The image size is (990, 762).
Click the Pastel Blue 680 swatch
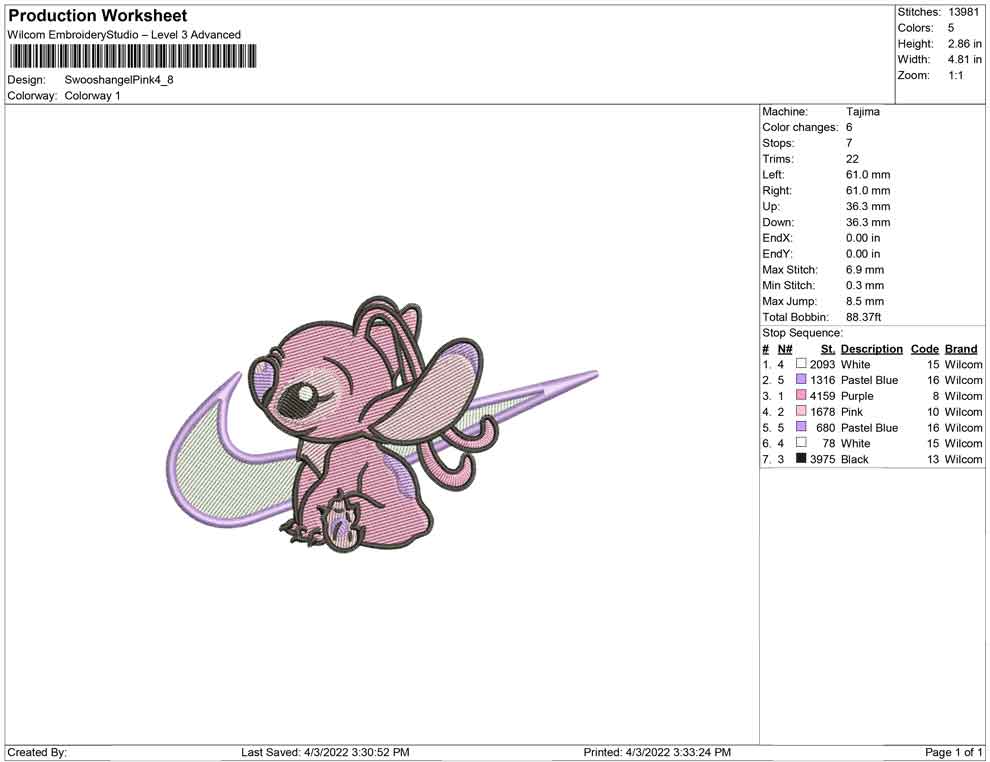[801, 427]
